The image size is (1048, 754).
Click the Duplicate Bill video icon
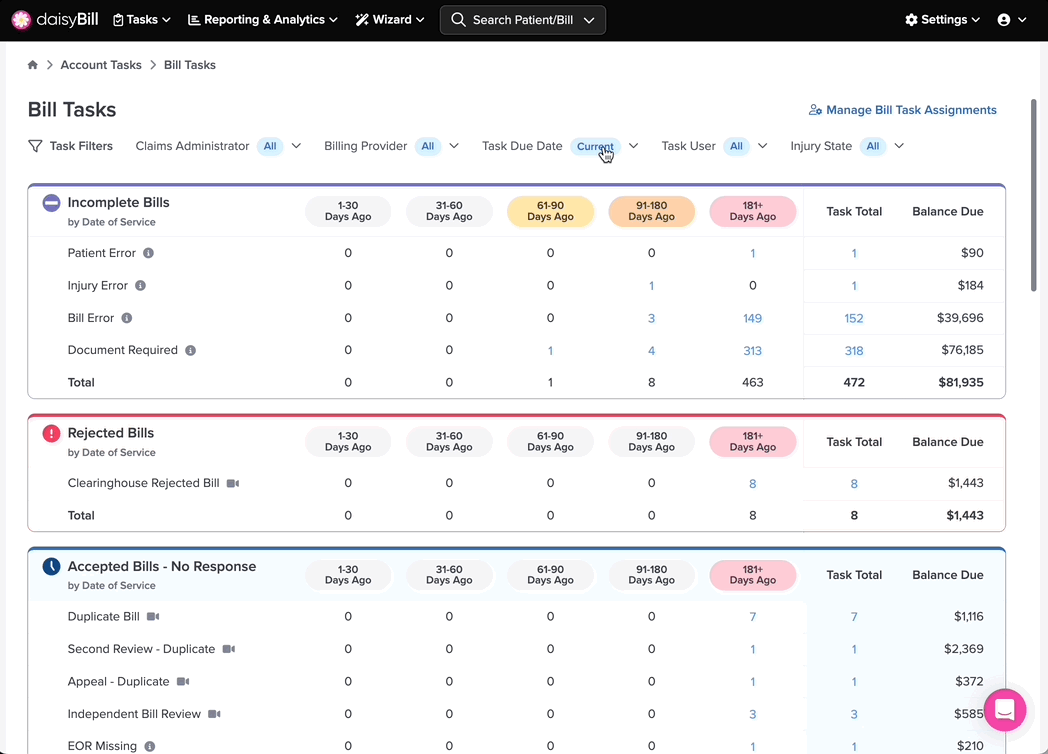(x=153, y=616)
